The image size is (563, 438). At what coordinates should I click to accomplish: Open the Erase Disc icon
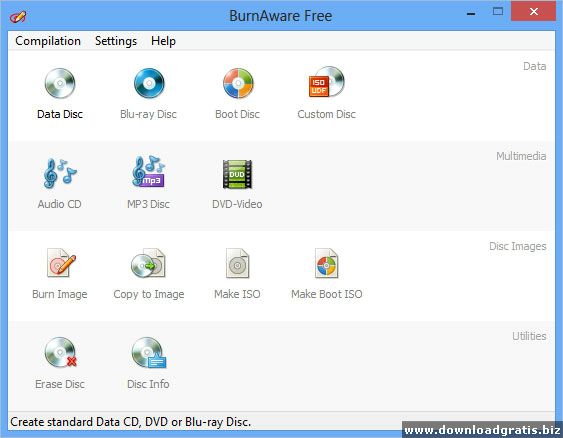pos(61,352)
